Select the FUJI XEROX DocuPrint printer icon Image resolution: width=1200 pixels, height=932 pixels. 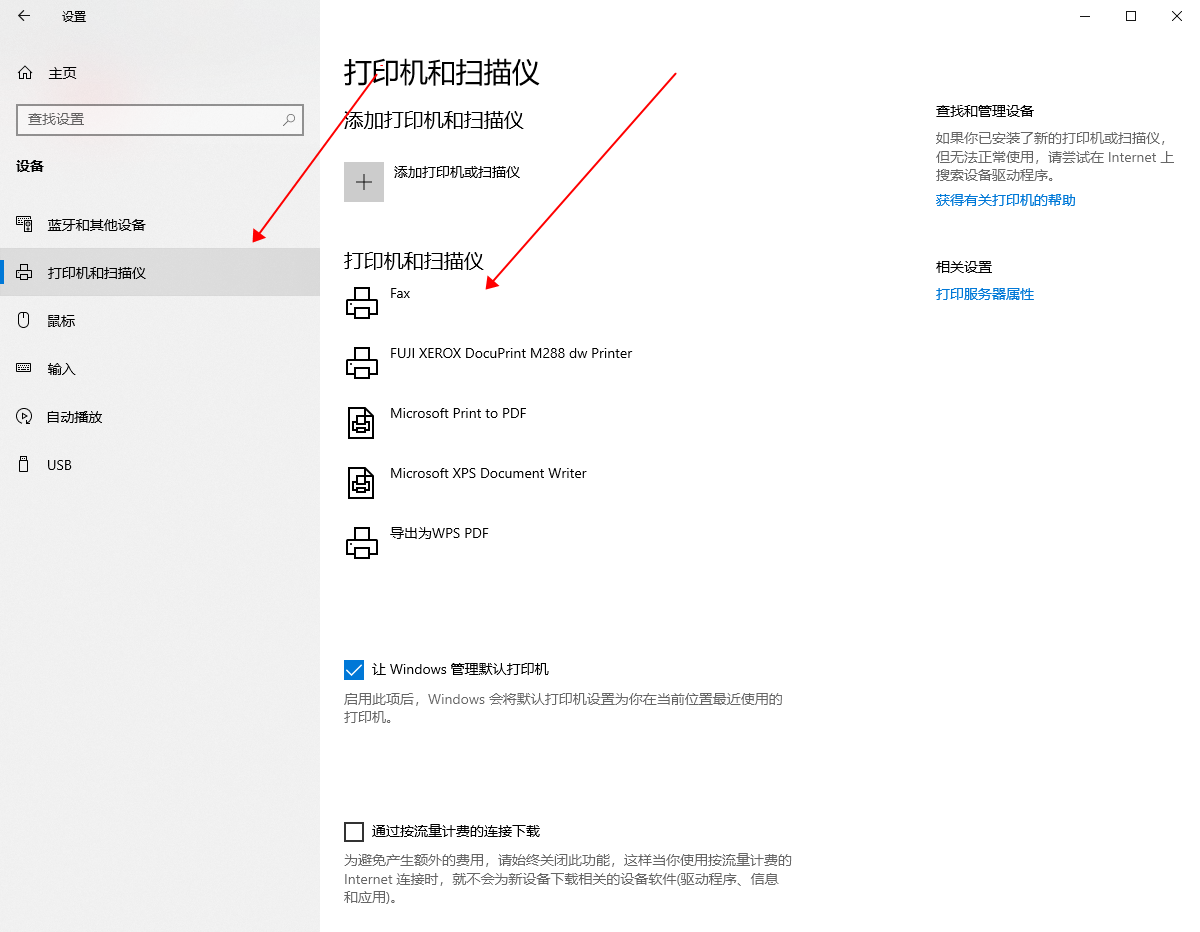pyautogui.click(x=361, y=363)
